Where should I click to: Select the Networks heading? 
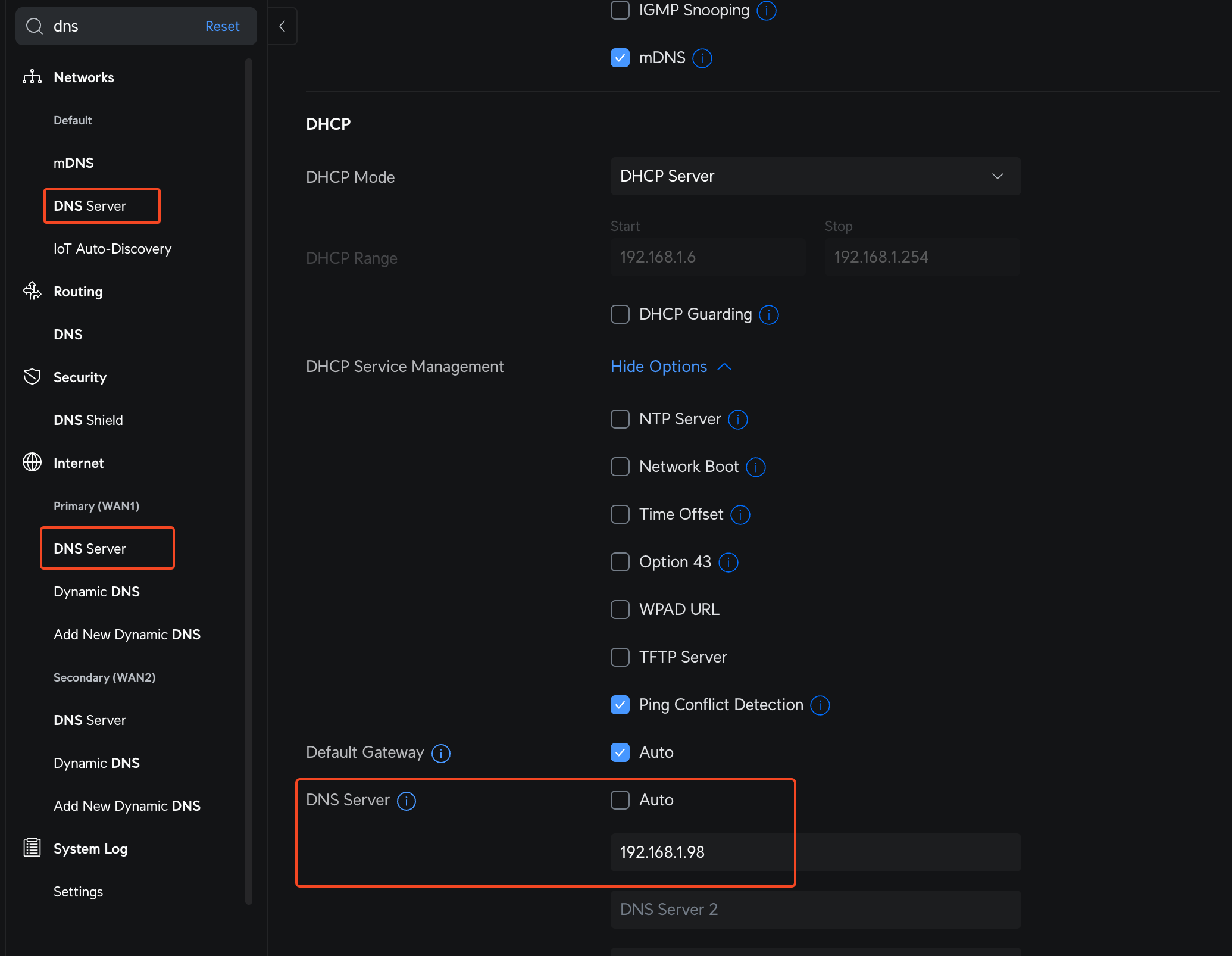pos(84,77)
